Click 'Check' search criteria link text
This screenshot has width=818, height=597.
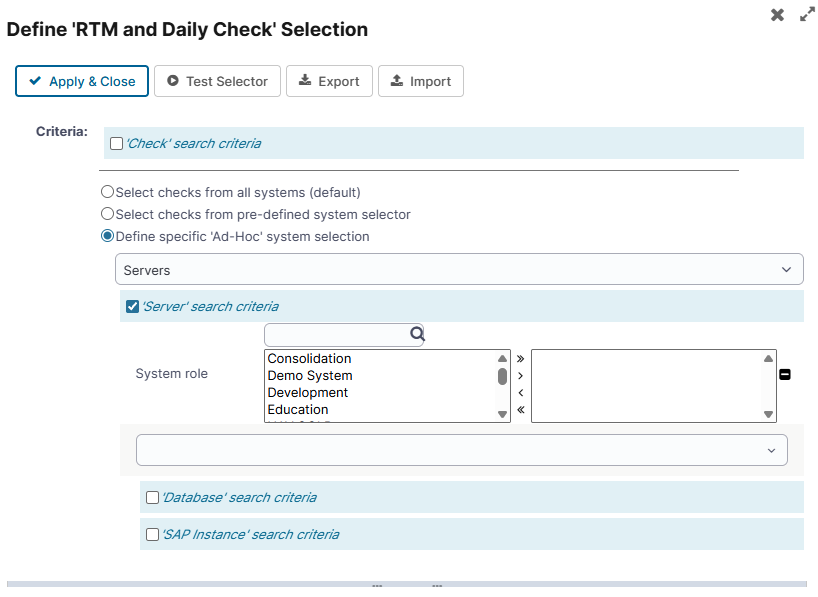pyautogui.click(x=194, y=144)
